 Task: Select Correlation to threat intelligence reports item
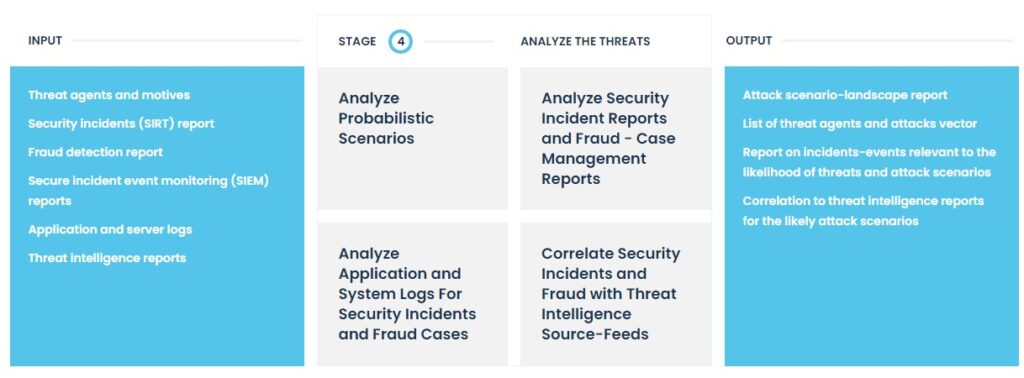863,210
